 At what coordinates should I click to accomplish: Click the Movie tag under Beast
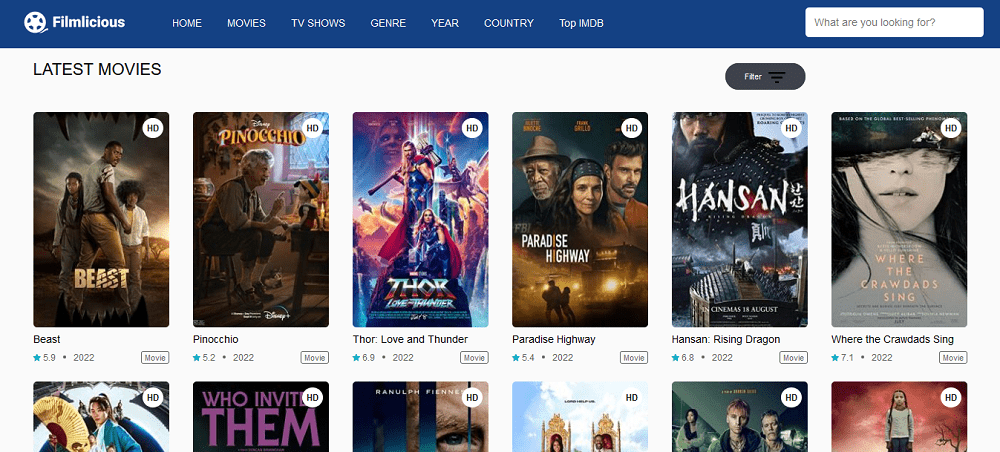pyautogui.click(x=155, y=358)
